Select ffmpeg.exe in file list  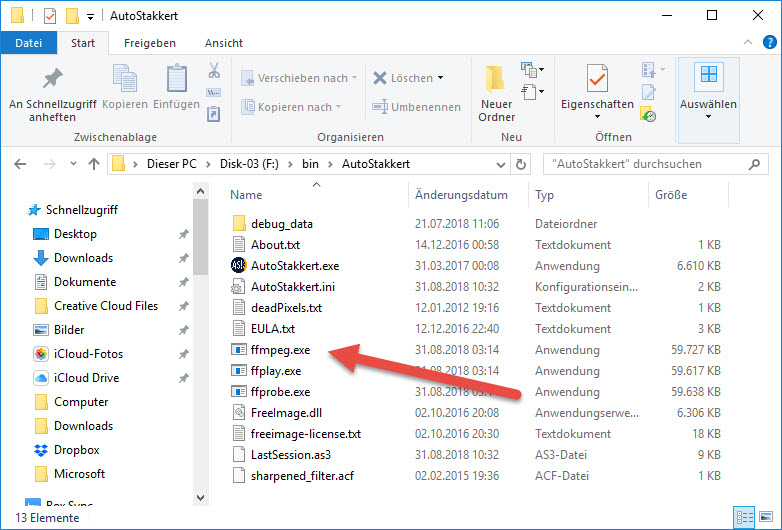(279, 350)
